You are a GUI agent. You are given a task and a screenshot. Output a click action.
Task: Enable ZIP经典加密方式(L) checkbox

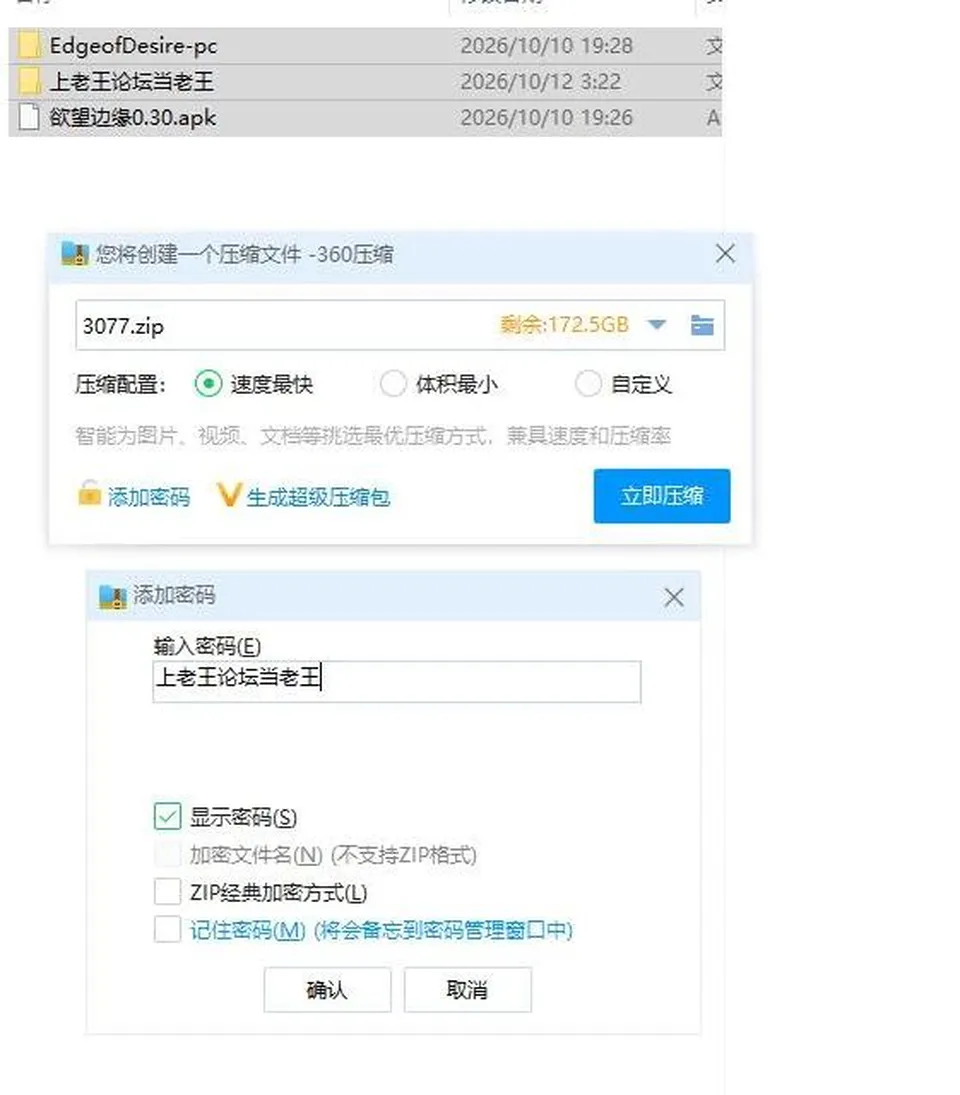(168, 892)
